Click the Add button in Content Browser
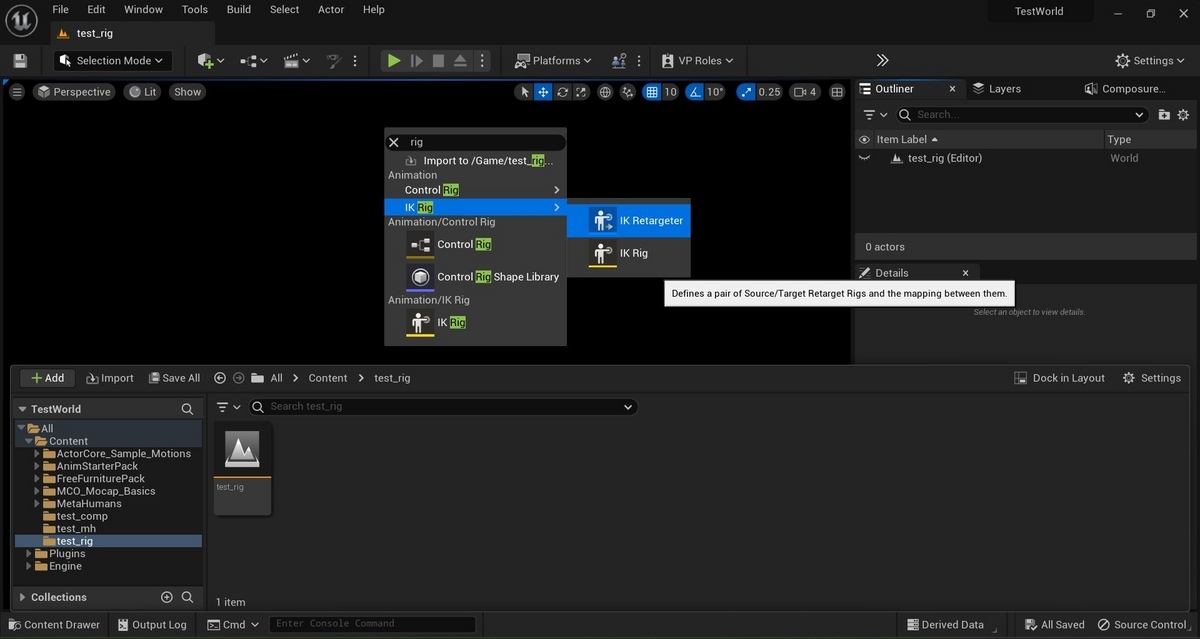The height and width of the screenshot is (639, 1200). (47, 378)
